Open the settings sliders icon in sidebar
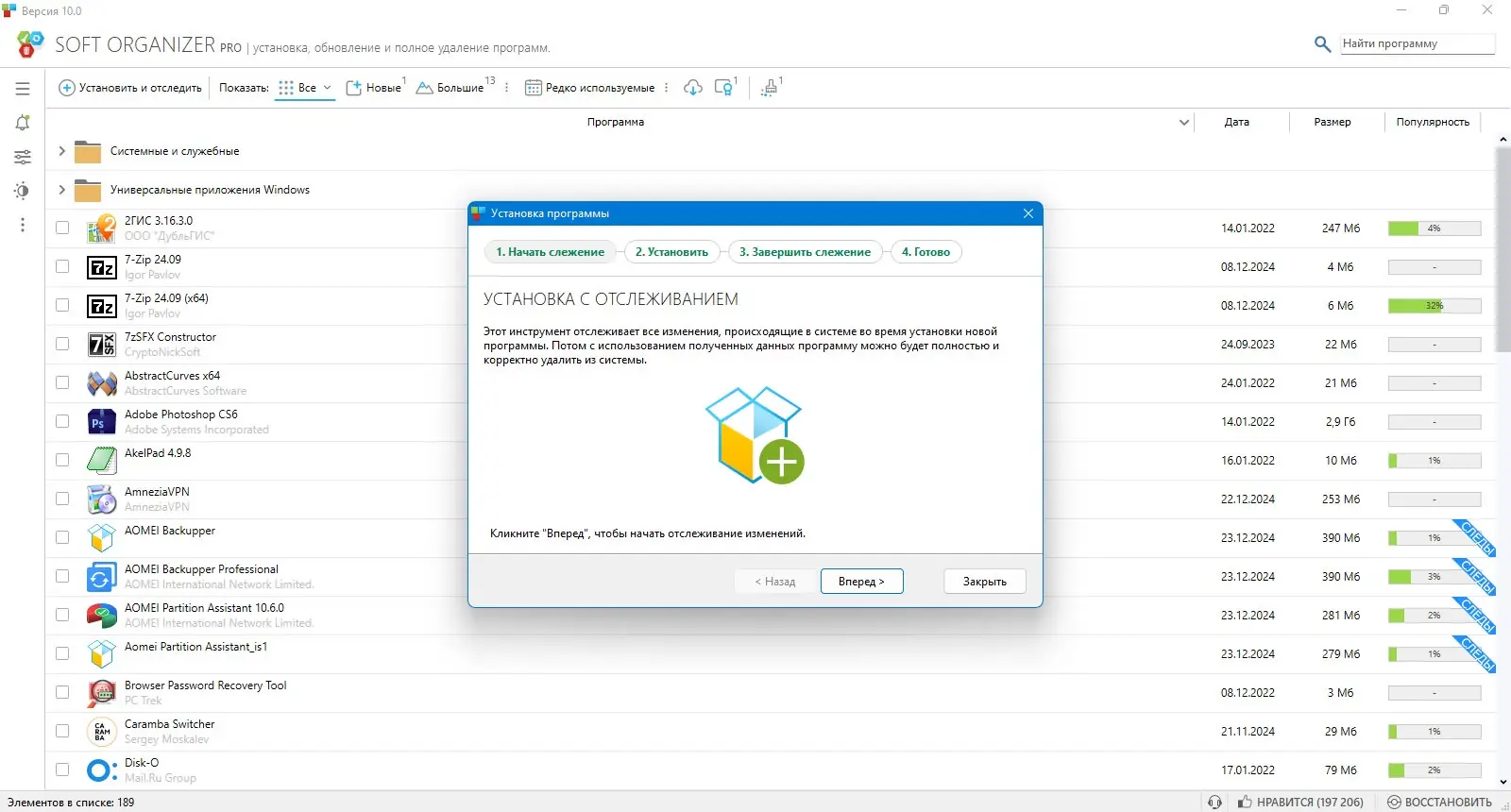 pos(23,157)
